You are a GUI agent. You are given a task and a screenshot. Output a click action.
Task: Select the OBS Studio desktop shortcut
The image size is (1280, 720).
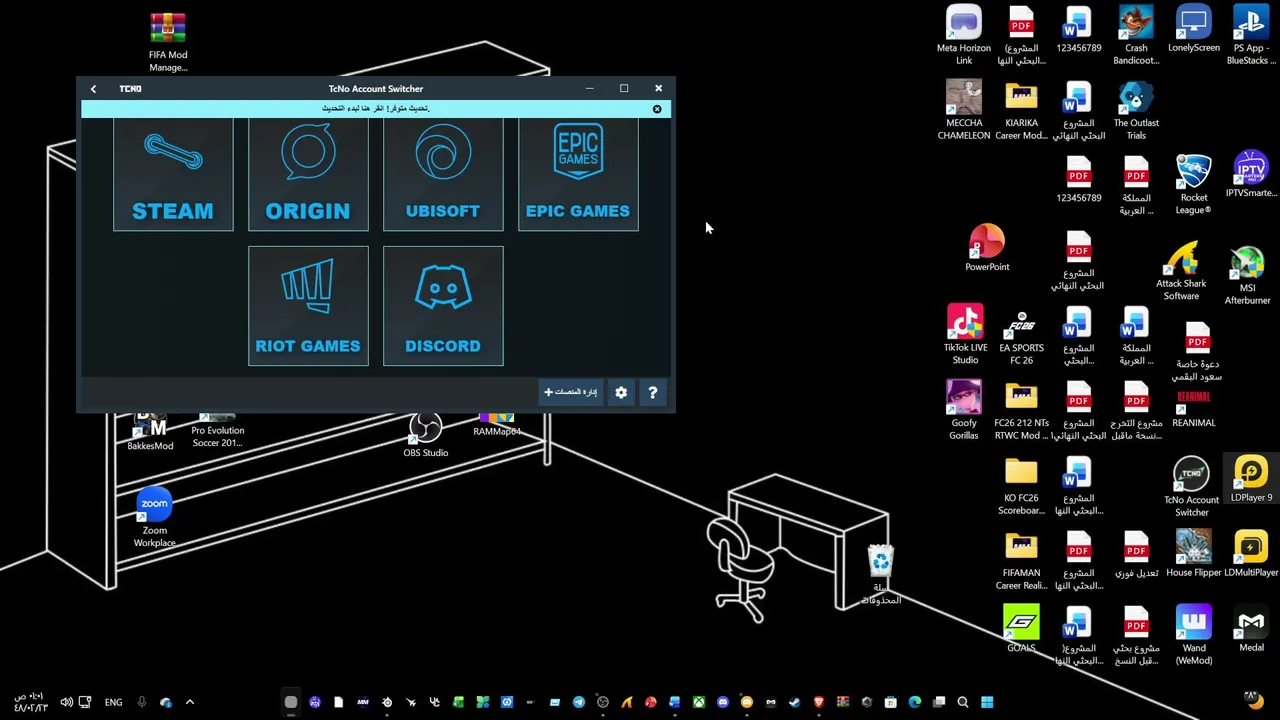pyautogui.click(x=425, y=436)
